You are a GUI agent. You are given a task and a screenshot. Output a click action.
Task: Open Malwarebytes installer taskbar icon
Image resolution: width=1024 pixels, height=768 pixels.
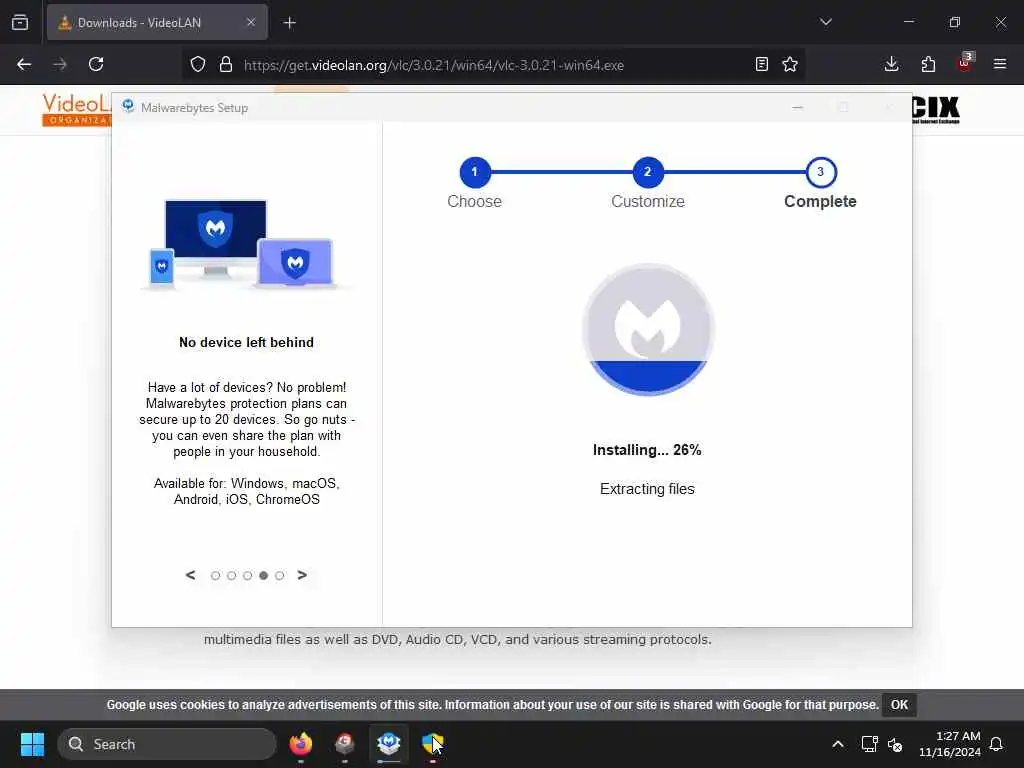pos(389,744)
